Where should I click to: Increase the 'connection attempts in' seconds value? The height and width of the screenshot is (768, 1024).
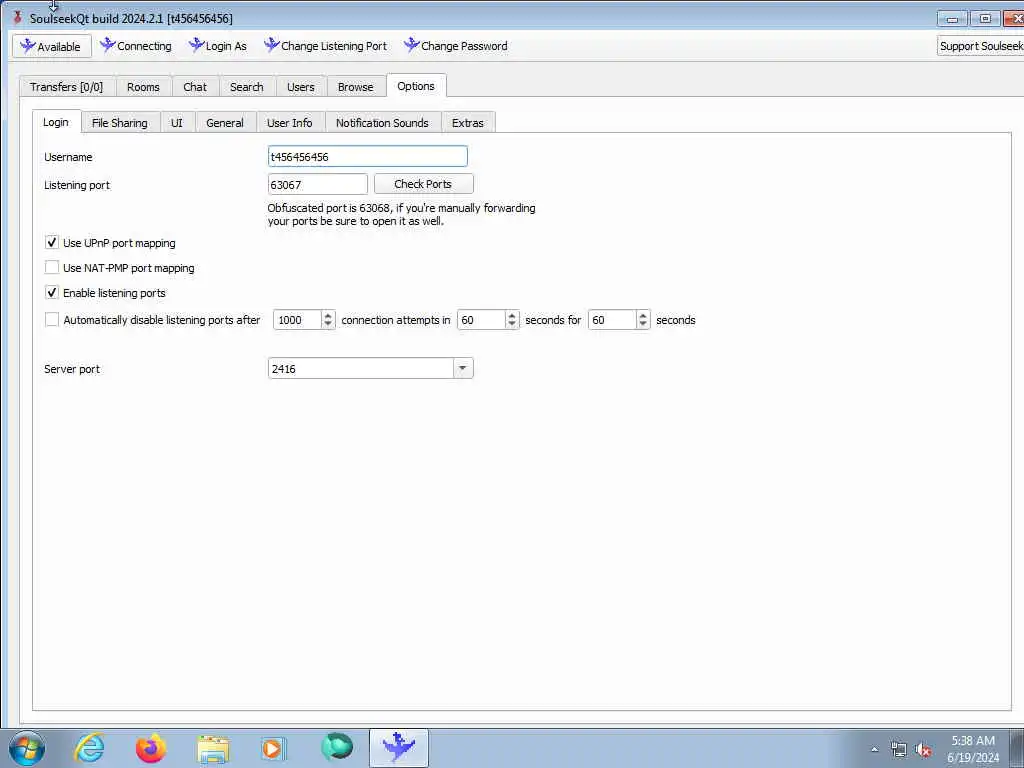point(512,315)
